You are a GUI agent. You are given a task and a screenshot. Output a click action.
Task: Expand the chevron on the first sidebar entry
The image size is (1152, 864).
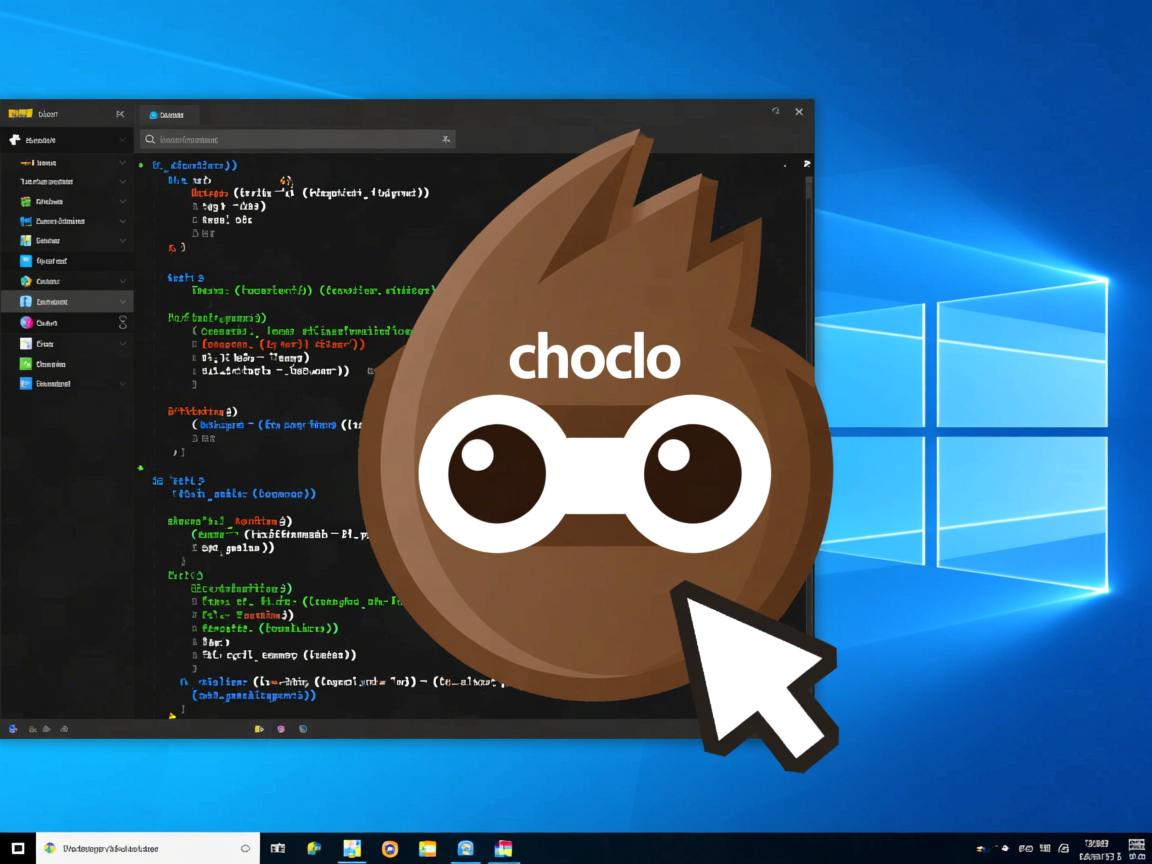[x=123, y=162]
